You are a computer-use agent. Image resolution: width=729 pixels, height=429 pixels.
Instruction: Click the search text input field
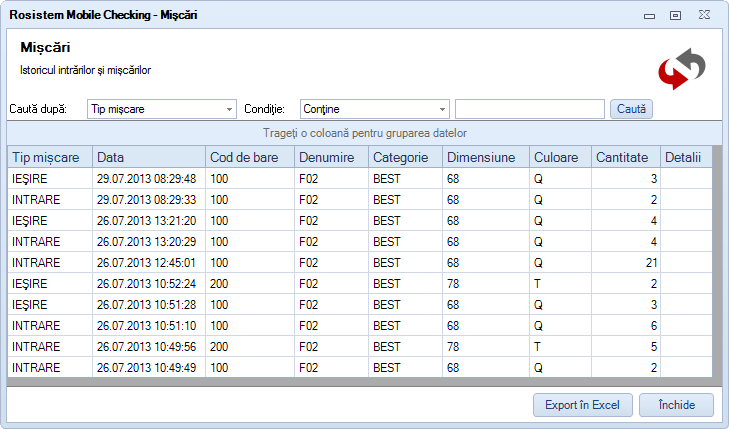click(x=529, y=109)
